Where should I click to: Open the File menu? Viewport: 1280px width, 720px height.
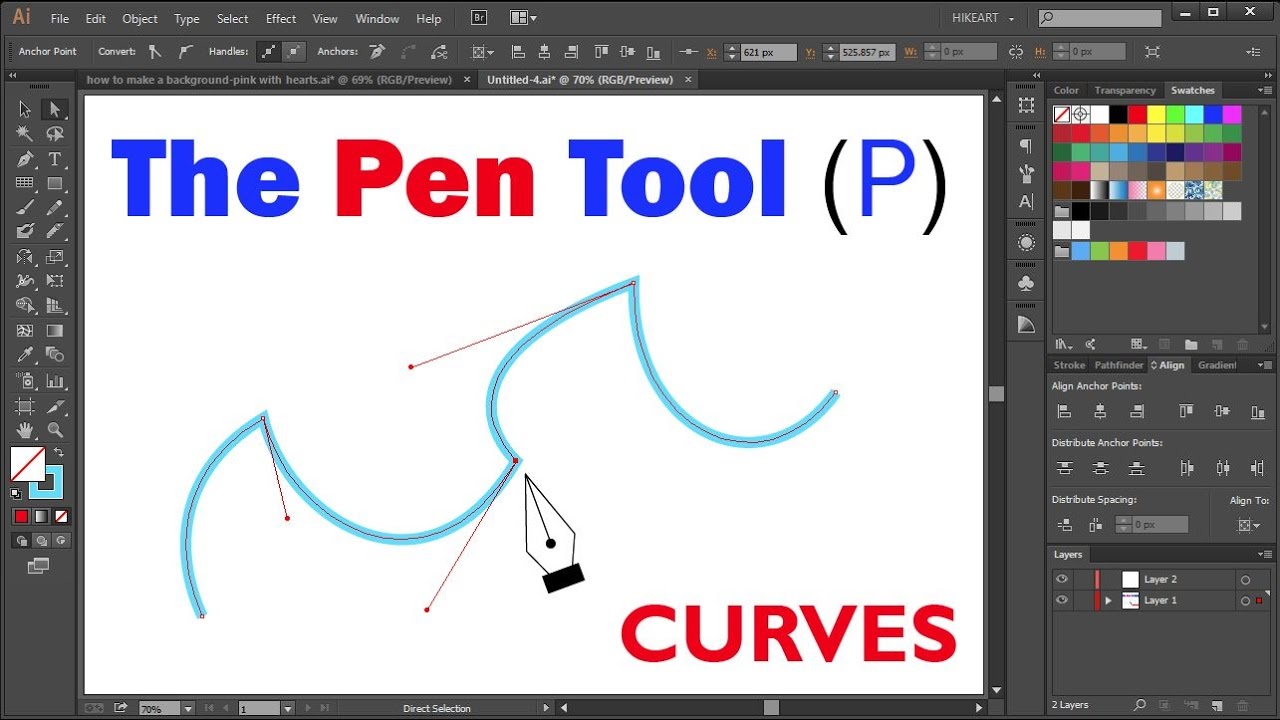[x=60, y=19]
